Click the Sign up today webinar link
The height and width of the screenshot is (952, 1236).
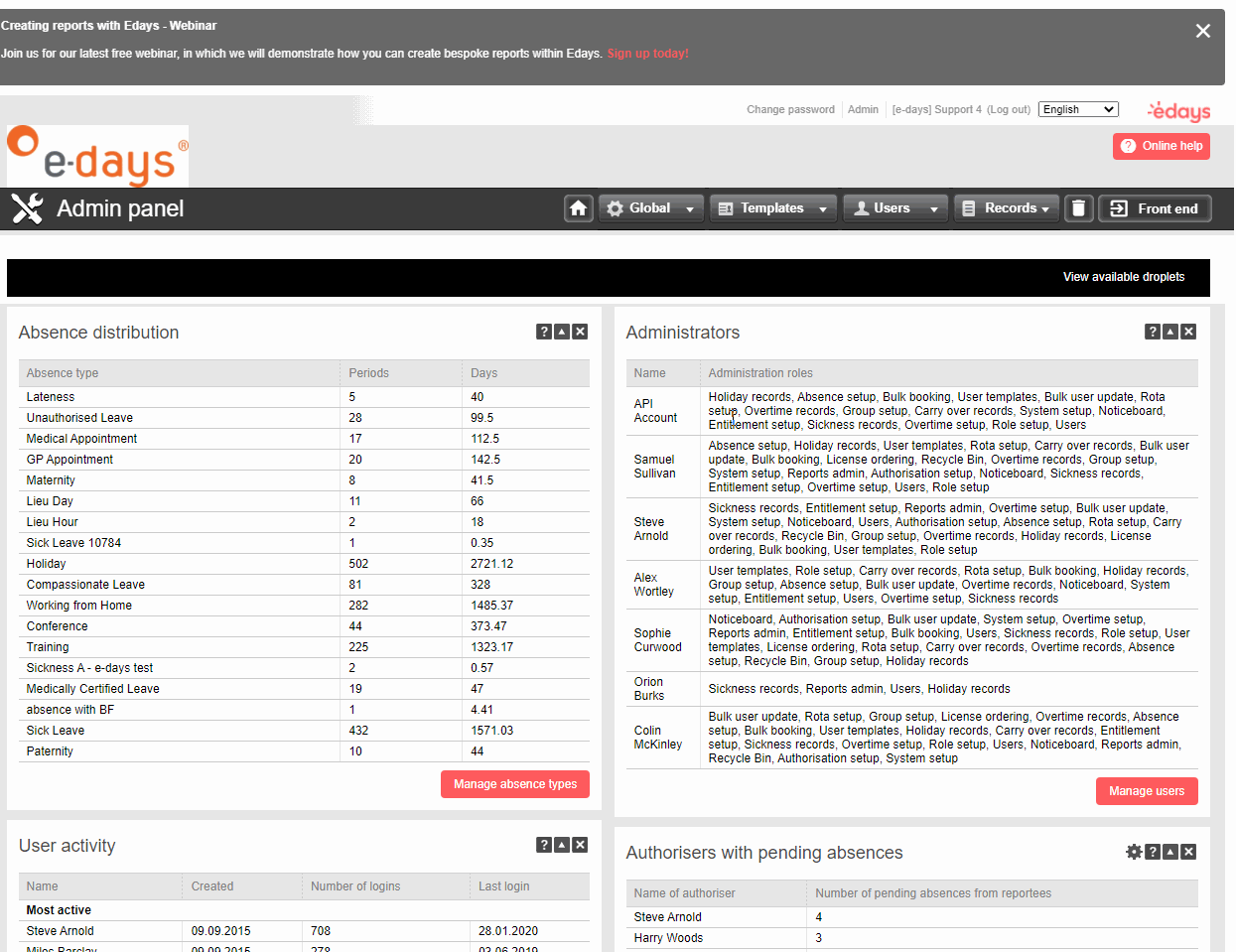(647, 54)
